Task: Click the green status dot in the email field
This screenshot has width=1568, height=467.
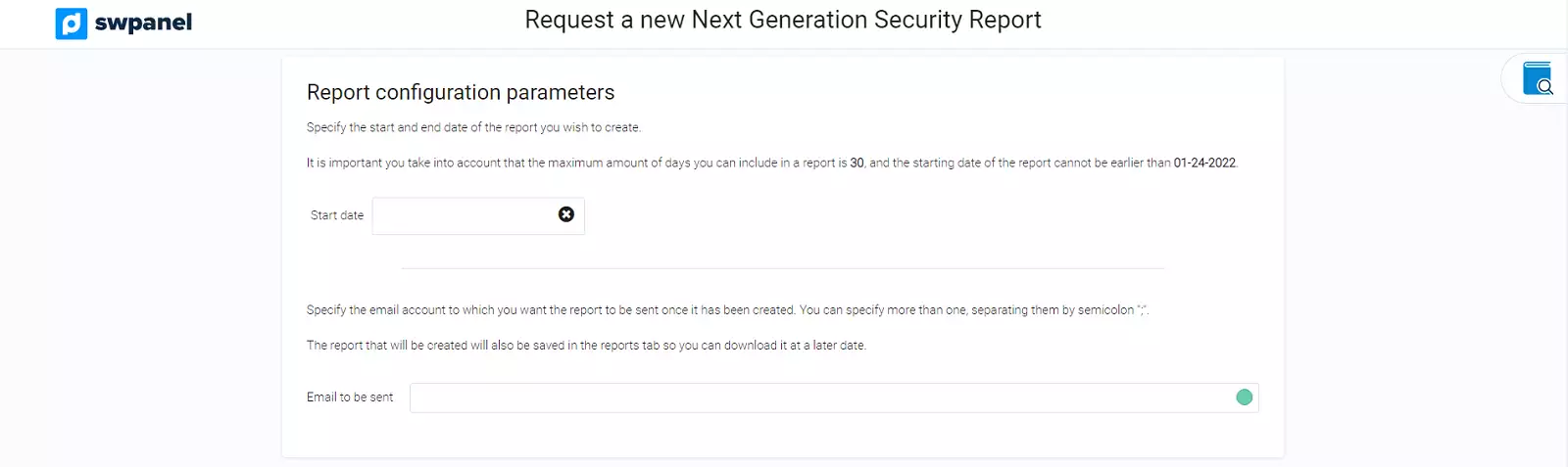Action: (1245, 397)
